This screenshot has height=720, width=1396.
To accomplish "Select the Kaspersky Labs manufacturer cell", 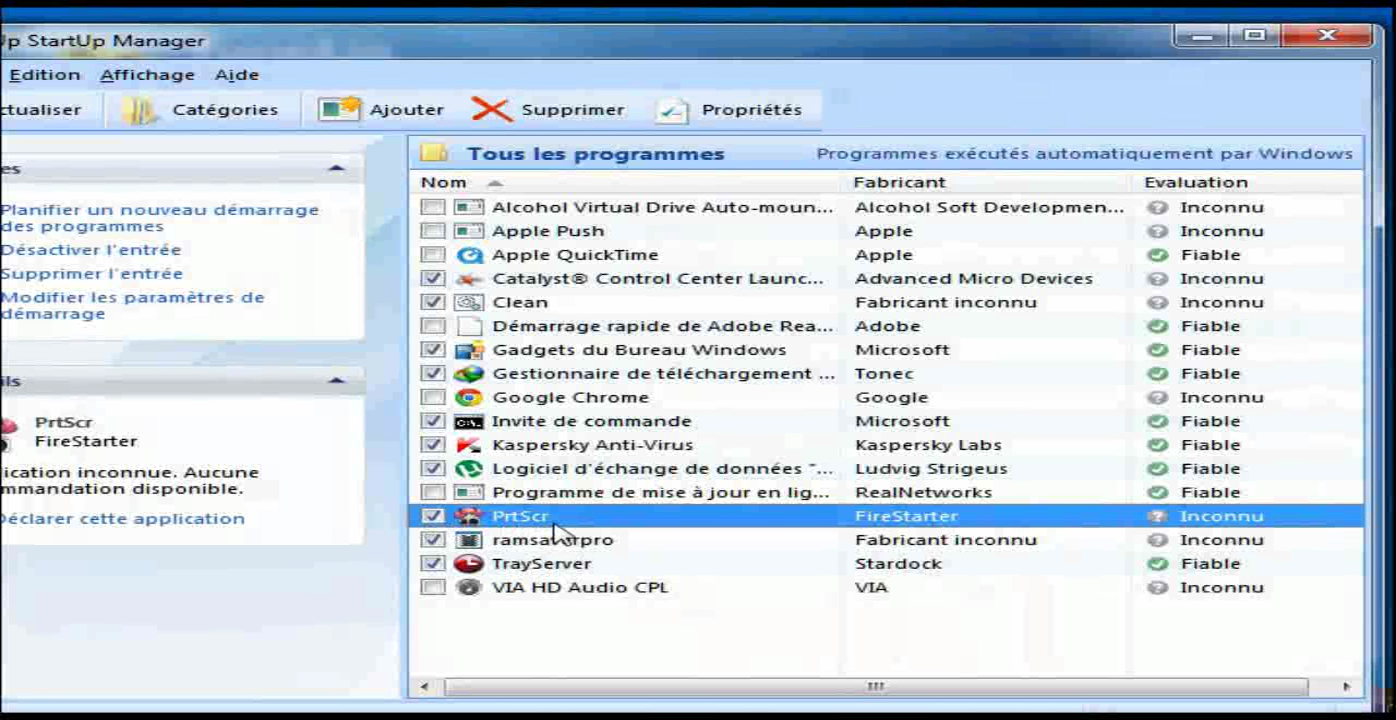I will [928, 445].
